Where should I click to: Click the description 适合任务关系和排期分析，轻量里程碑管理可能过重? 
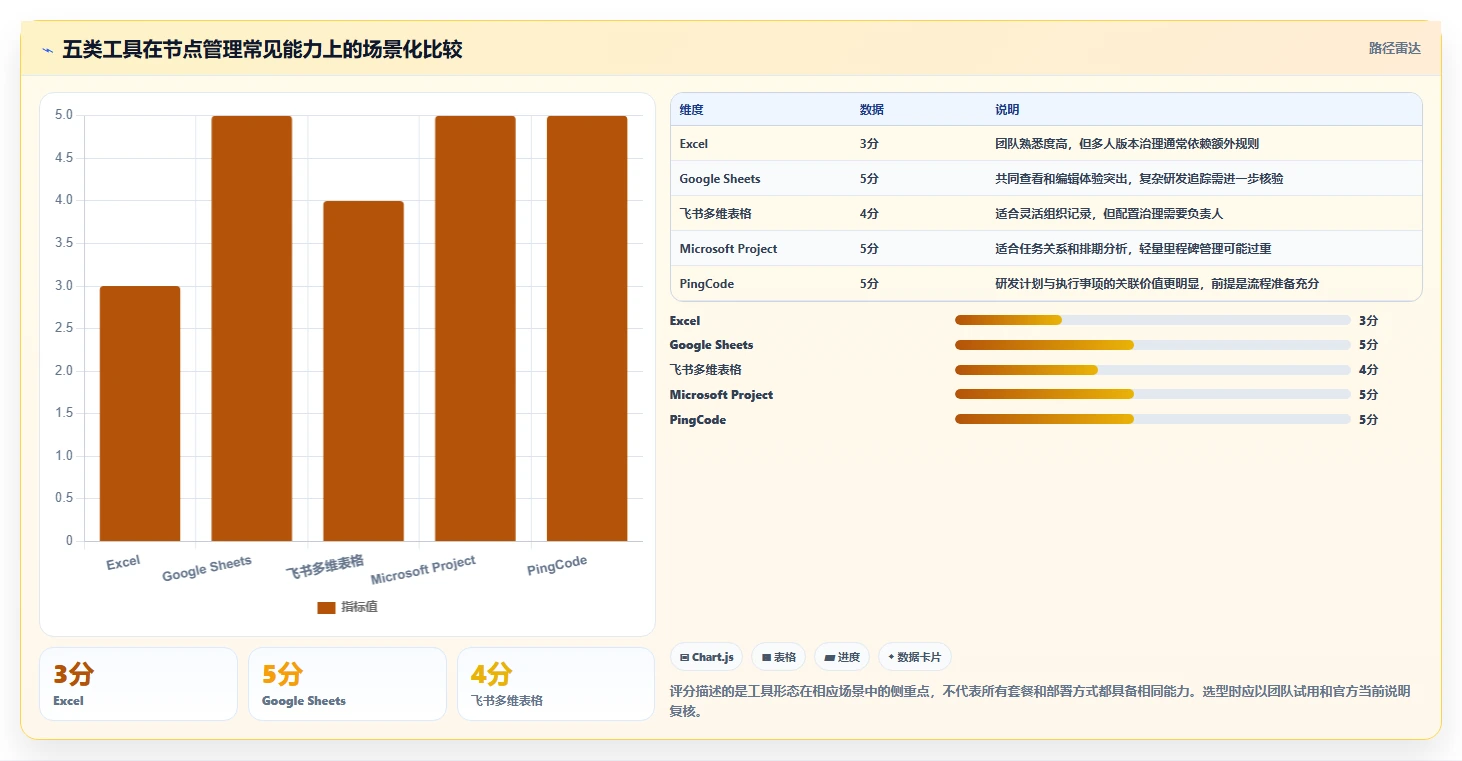1133,249
